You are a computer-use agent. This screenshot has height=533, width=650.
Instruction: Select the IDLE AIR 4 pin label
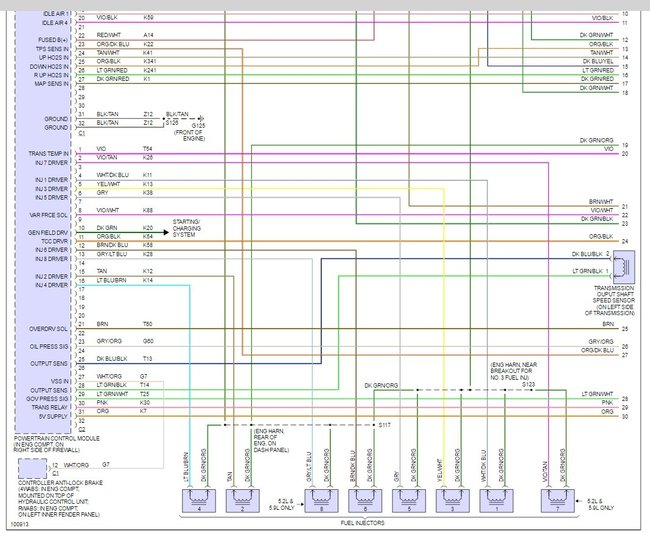click(x=55, y=23)
